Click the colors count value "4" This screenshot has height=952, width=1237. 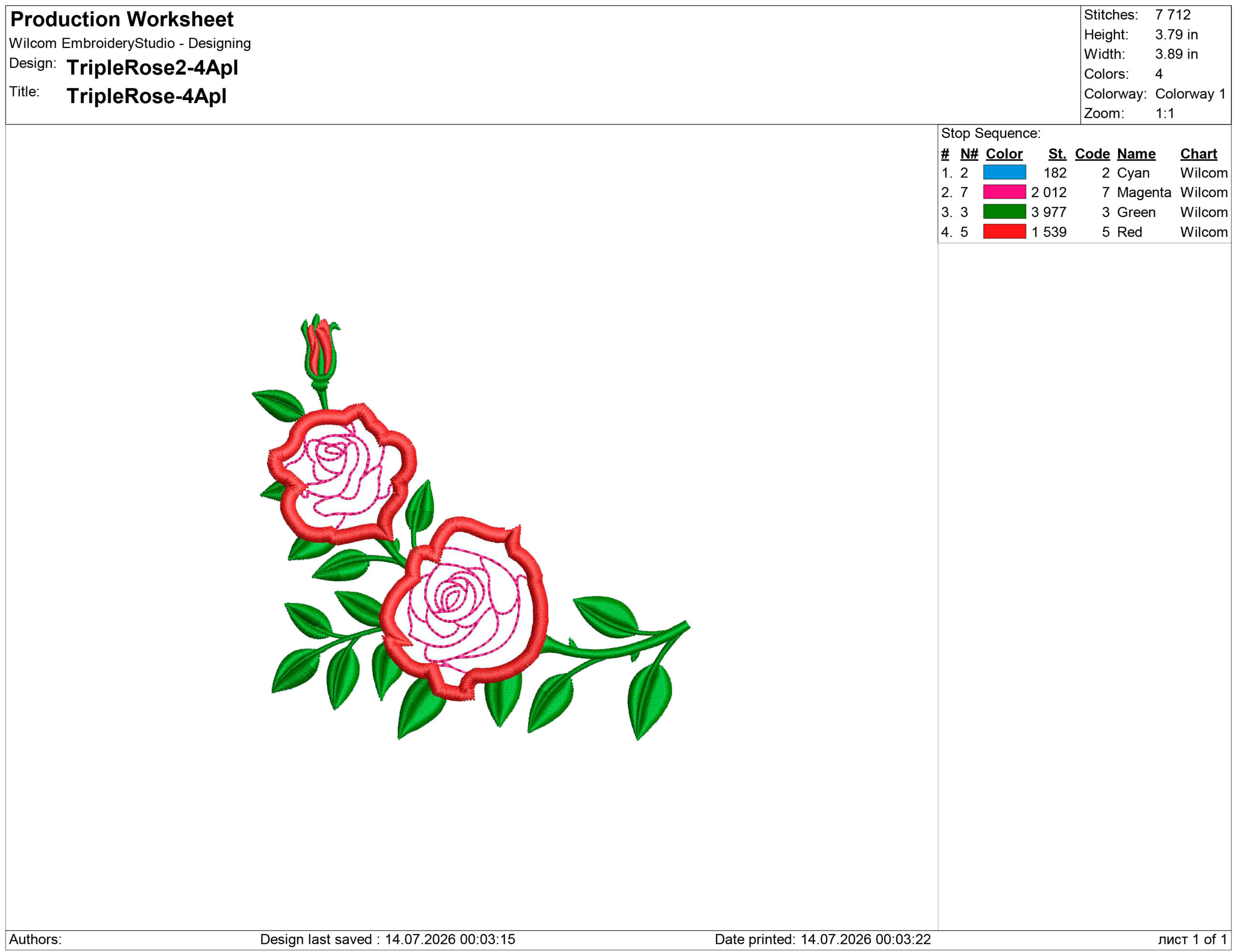(x=1159, y=74)
